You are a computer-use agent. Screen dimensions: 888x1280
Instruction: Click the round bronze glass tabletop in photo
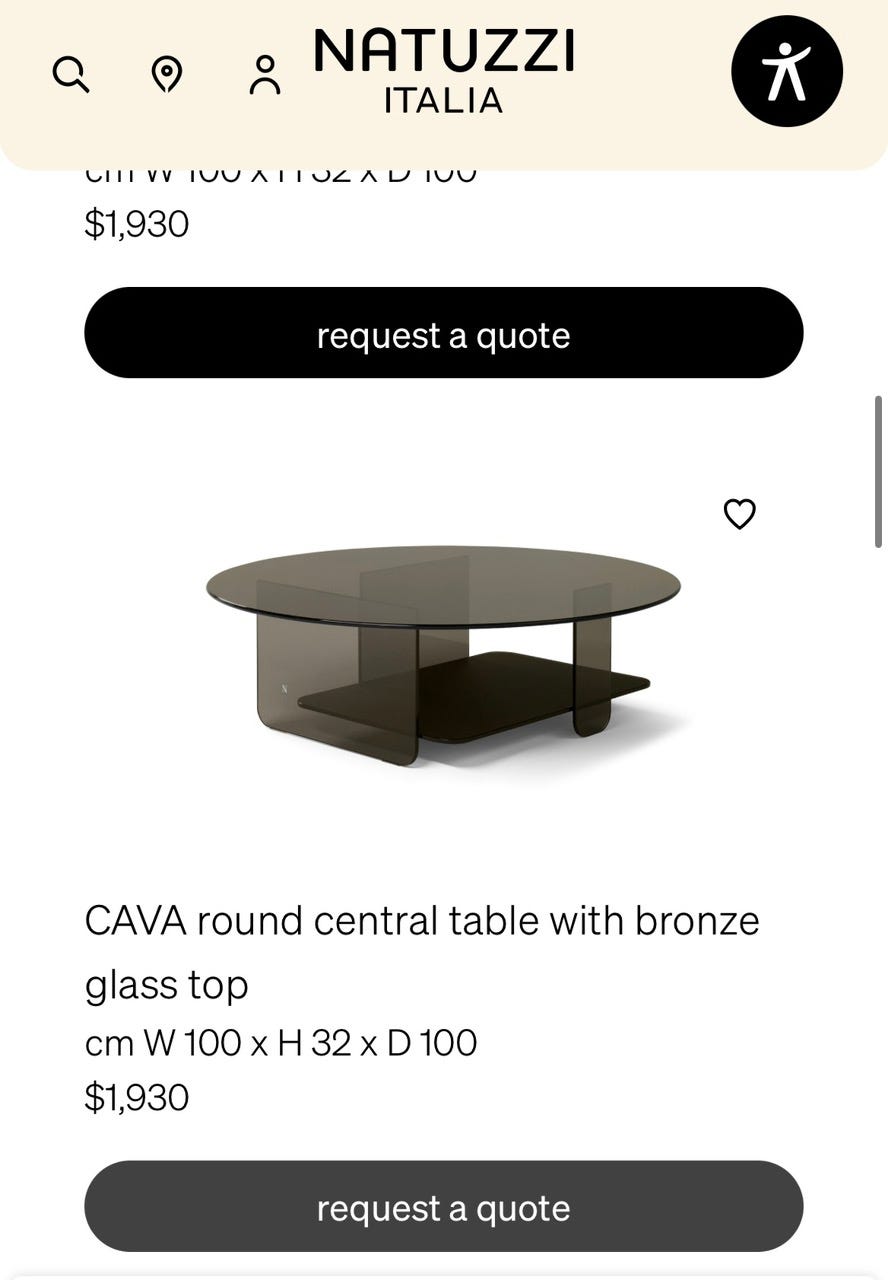(443, 583)
